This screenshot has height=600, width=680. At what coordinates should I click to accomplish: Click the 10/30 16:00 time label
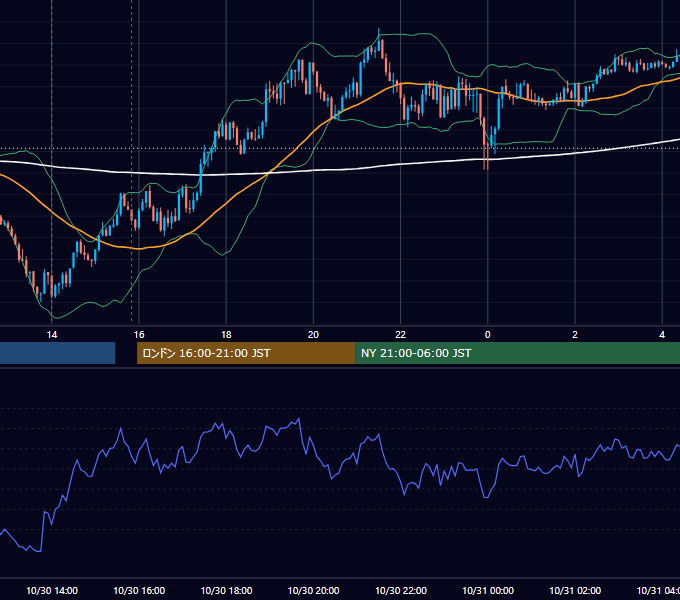[139, 590]
